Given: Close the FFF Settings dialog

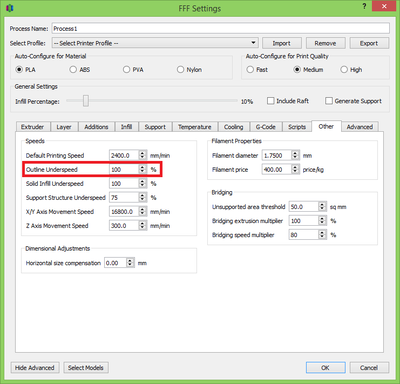Looking at the screenshot, I should (x=384, y=6).
